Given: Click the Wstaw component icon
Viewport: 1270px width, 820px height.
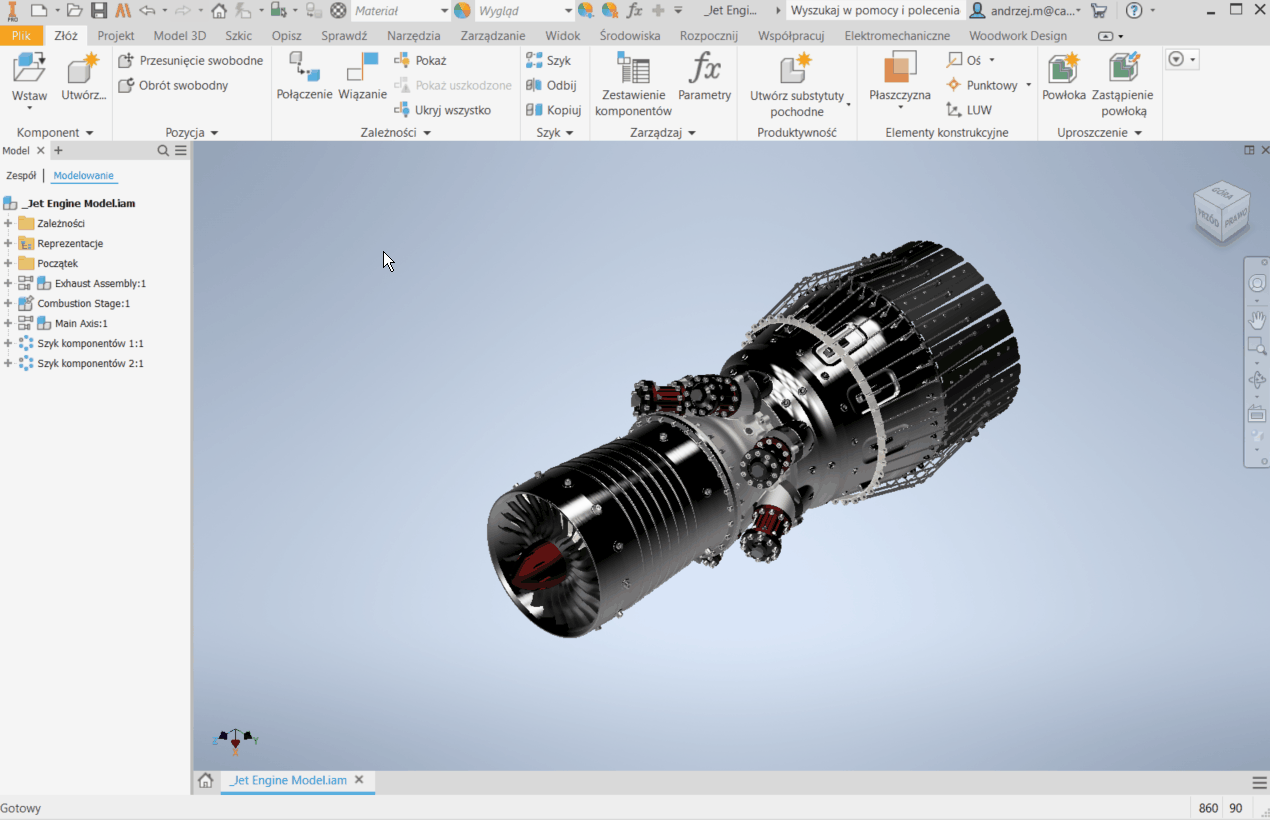Looking at the screenshot, I should point(29,70).
